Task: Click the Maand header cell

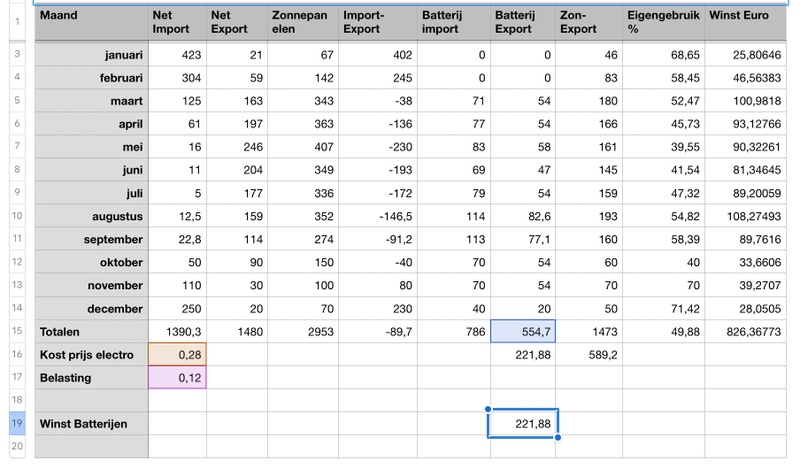Action: 90,23
